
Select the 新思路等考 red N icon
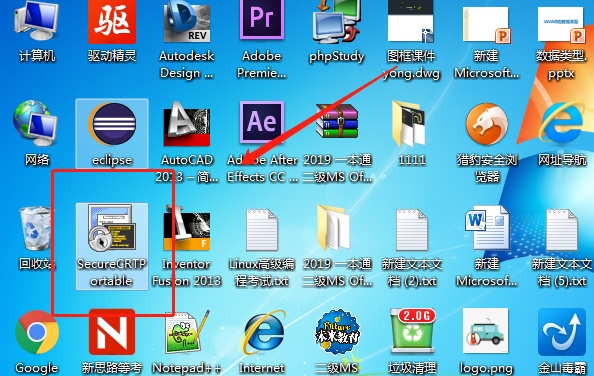112,332
